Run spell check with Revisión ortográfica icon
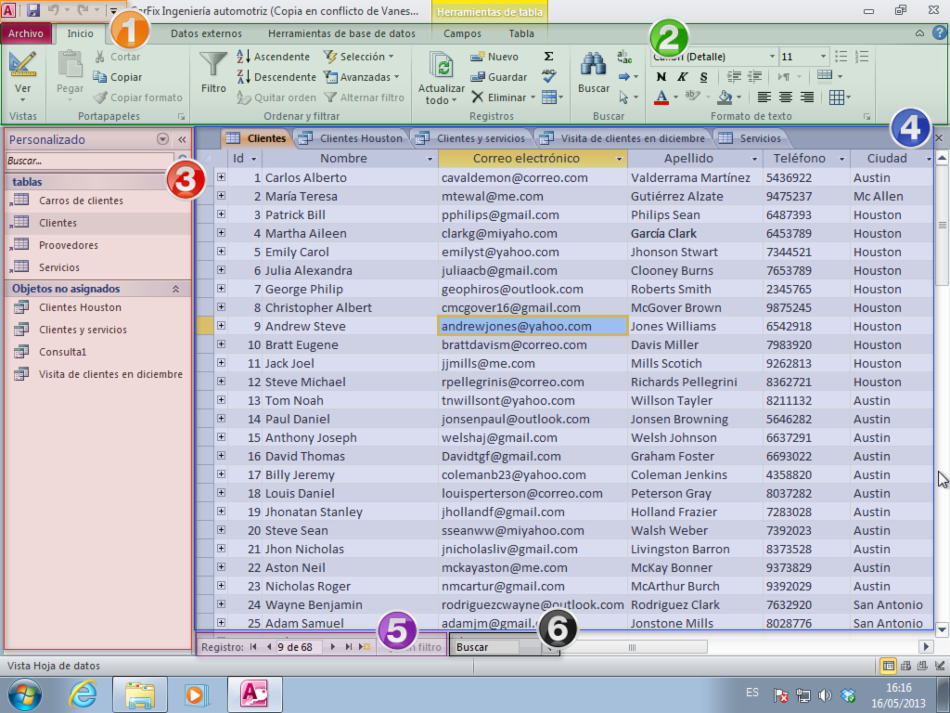The height and width of the screenshot is (713, 950). 547,78
